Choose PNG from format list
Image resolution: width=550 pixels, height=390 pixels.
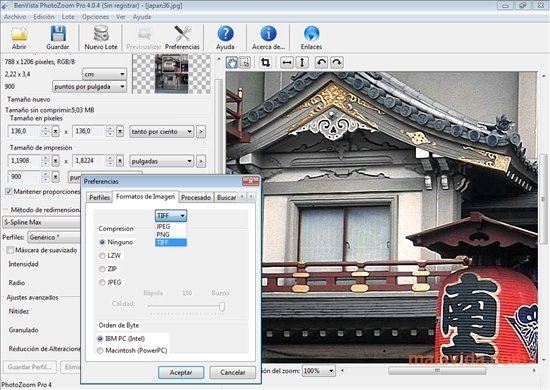171,234
